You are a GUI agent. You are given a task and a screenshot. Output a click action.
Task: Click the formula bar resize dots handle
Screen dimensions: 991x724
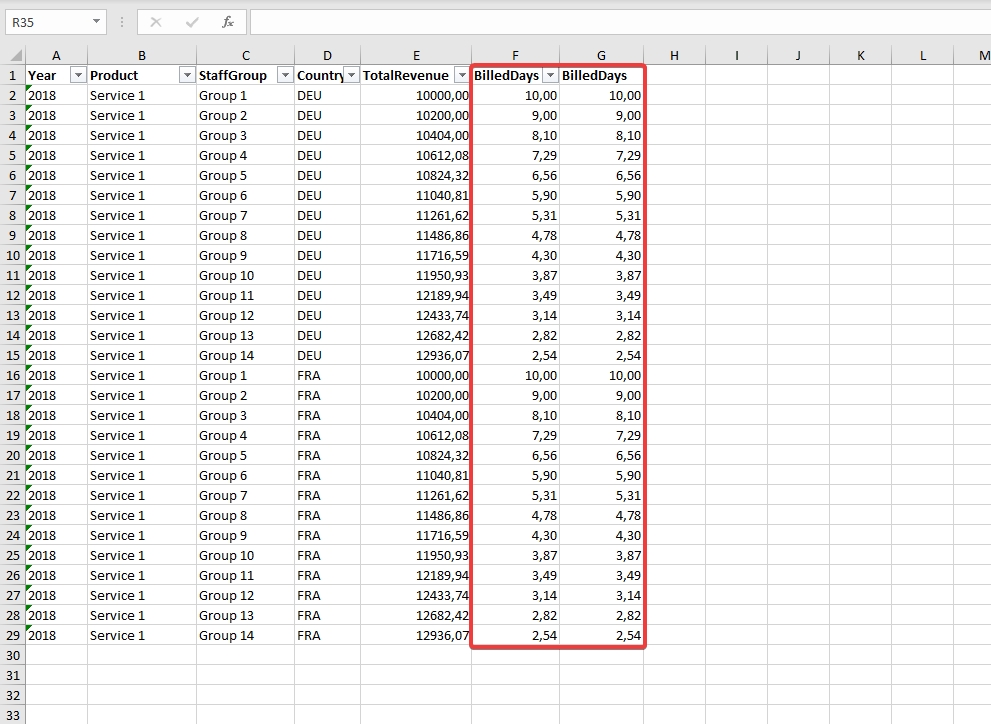coord(122,22)
